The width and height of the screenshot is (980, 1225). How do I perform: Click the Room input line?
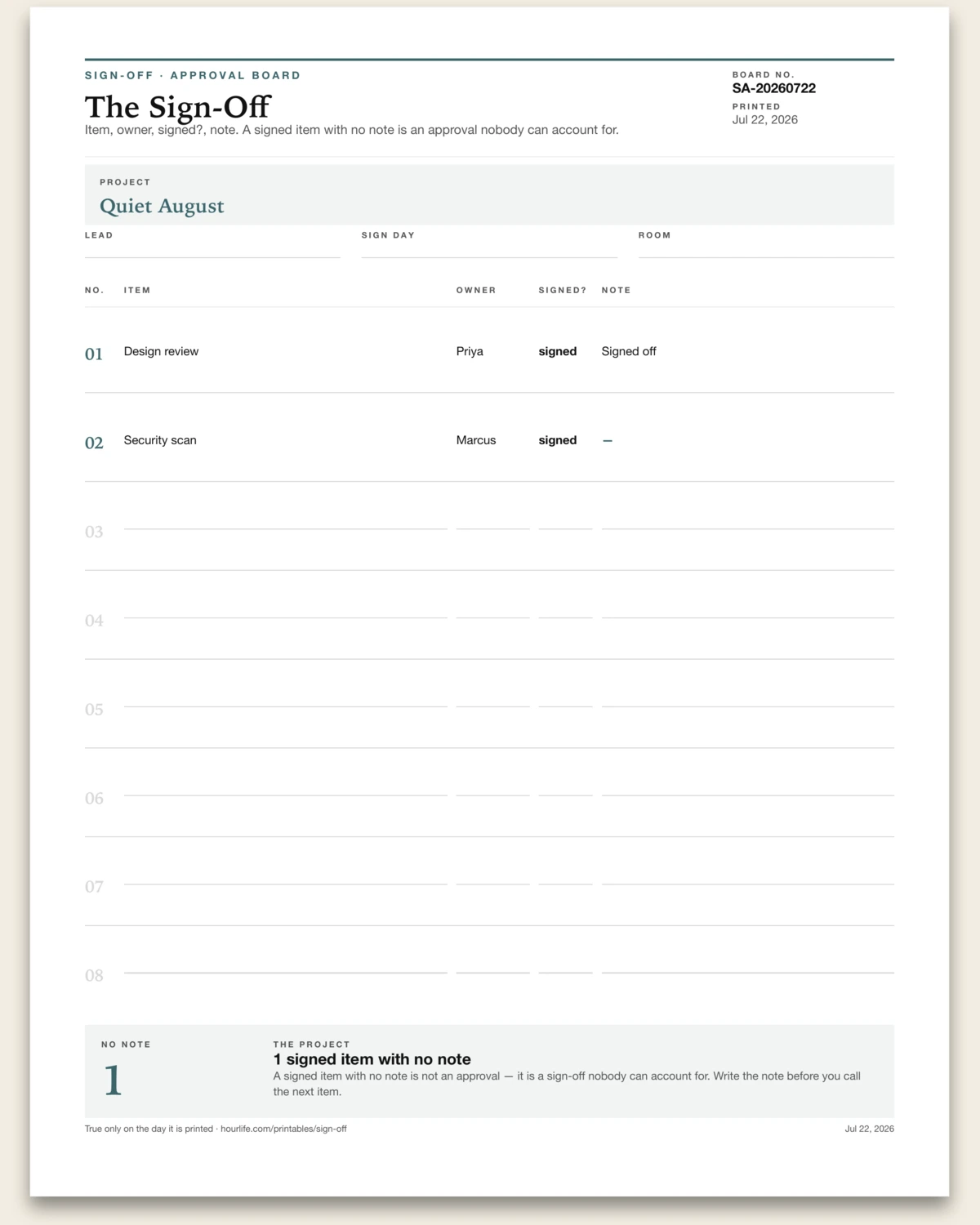766,249
